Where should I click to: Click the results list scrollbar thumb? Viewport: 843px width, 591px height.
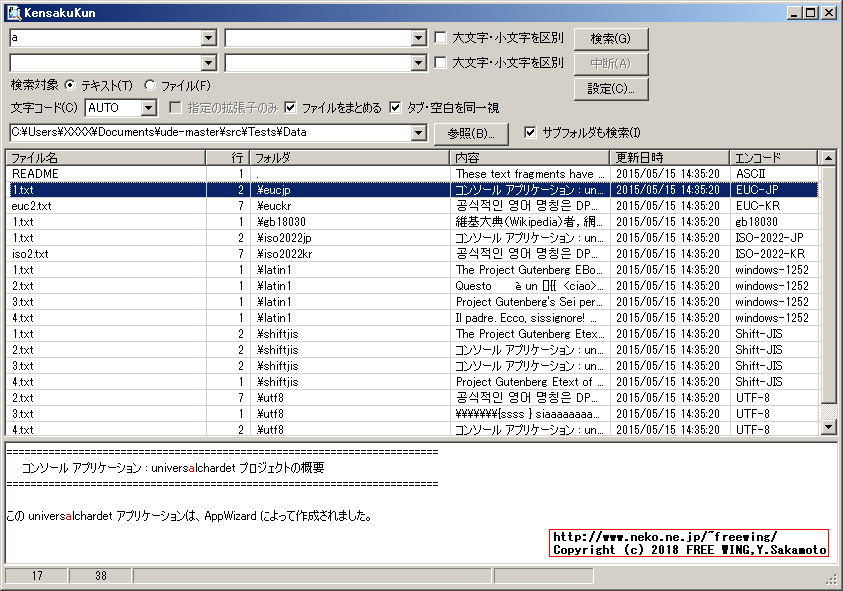[x=828, y=284]
